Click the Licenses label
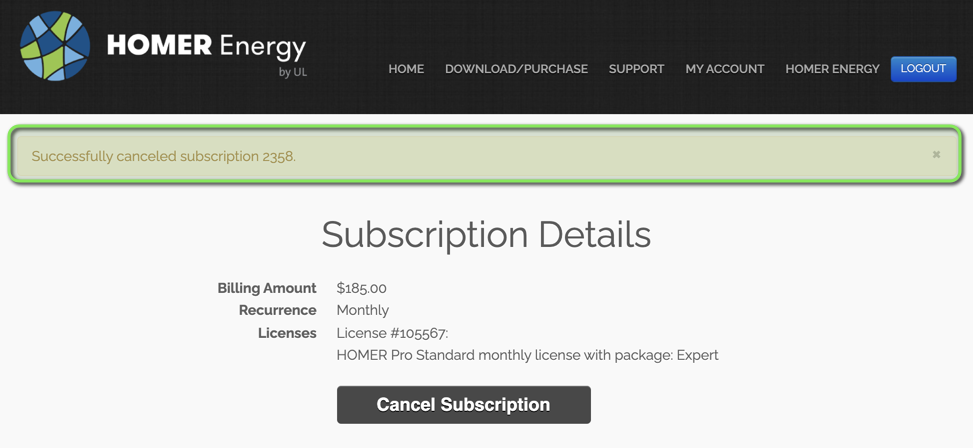The width and height of the screenshot is (973, 448). [x=287, y=333]
